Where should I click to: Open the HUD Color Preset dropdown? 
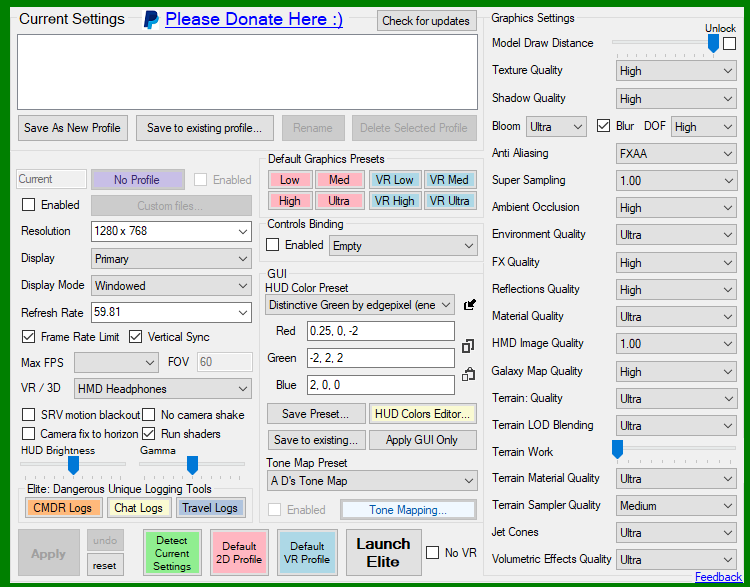click(360, 305)
